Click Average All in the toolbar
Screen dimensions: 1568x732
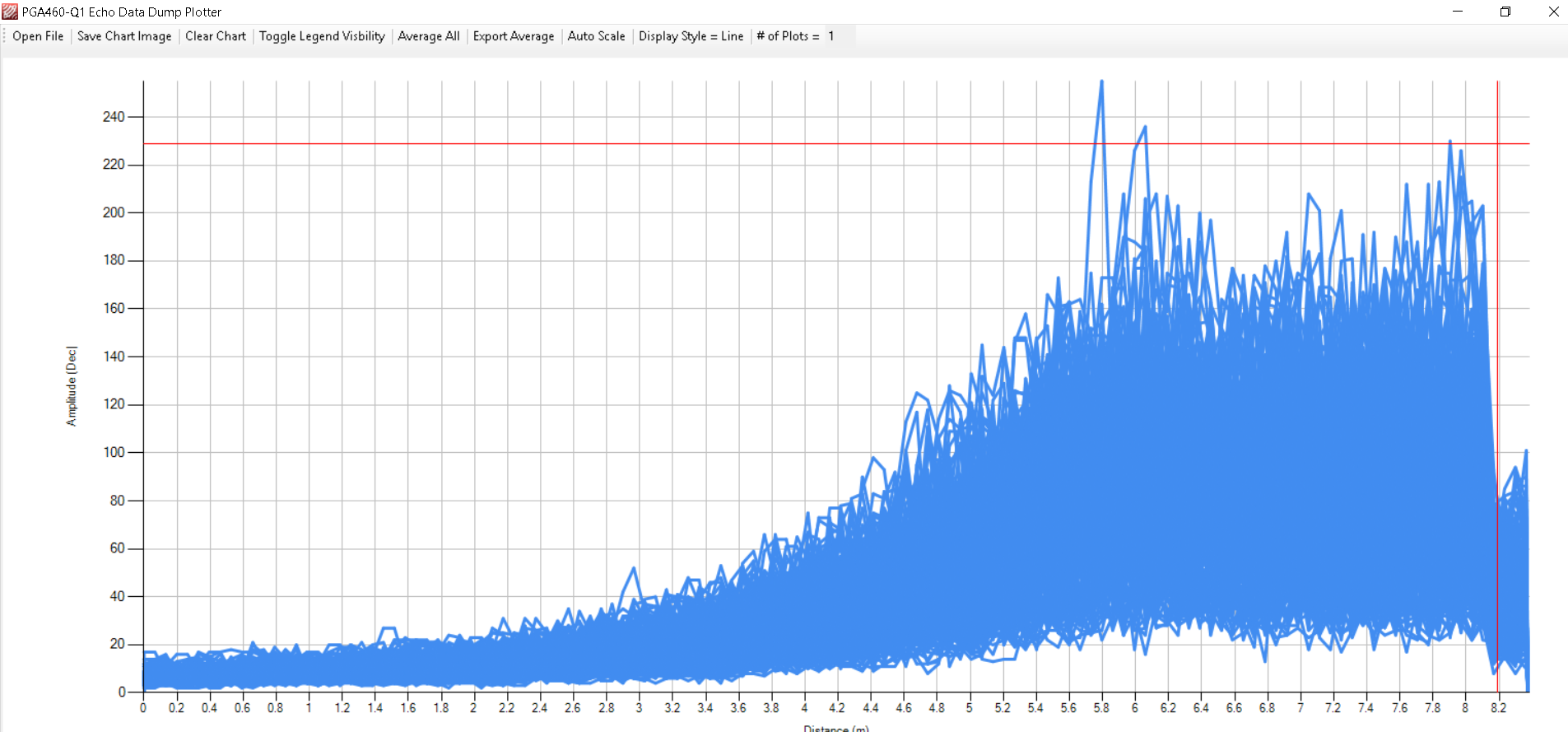(x=429, y=36)
